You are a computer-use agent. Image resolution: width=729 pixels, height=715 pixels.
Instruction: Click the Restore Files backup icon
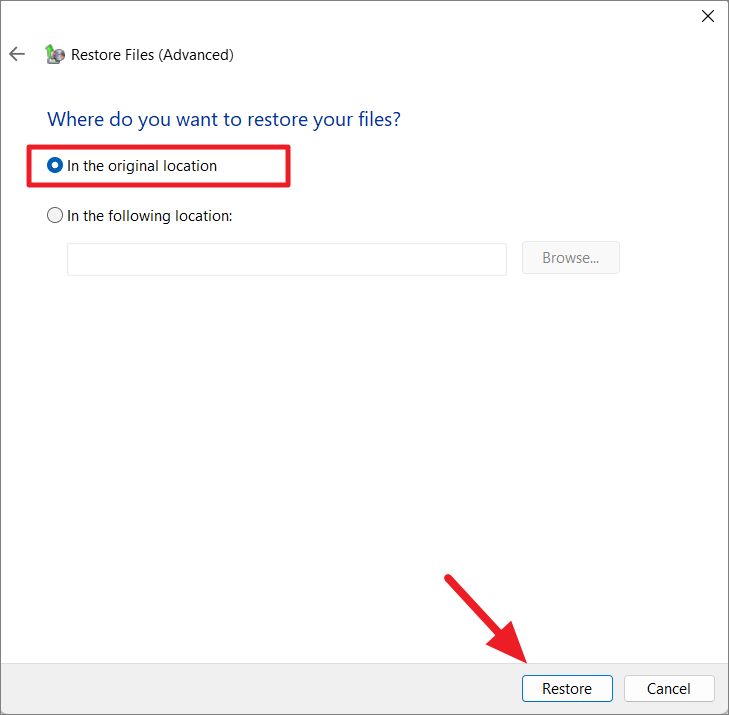[54, 54]
